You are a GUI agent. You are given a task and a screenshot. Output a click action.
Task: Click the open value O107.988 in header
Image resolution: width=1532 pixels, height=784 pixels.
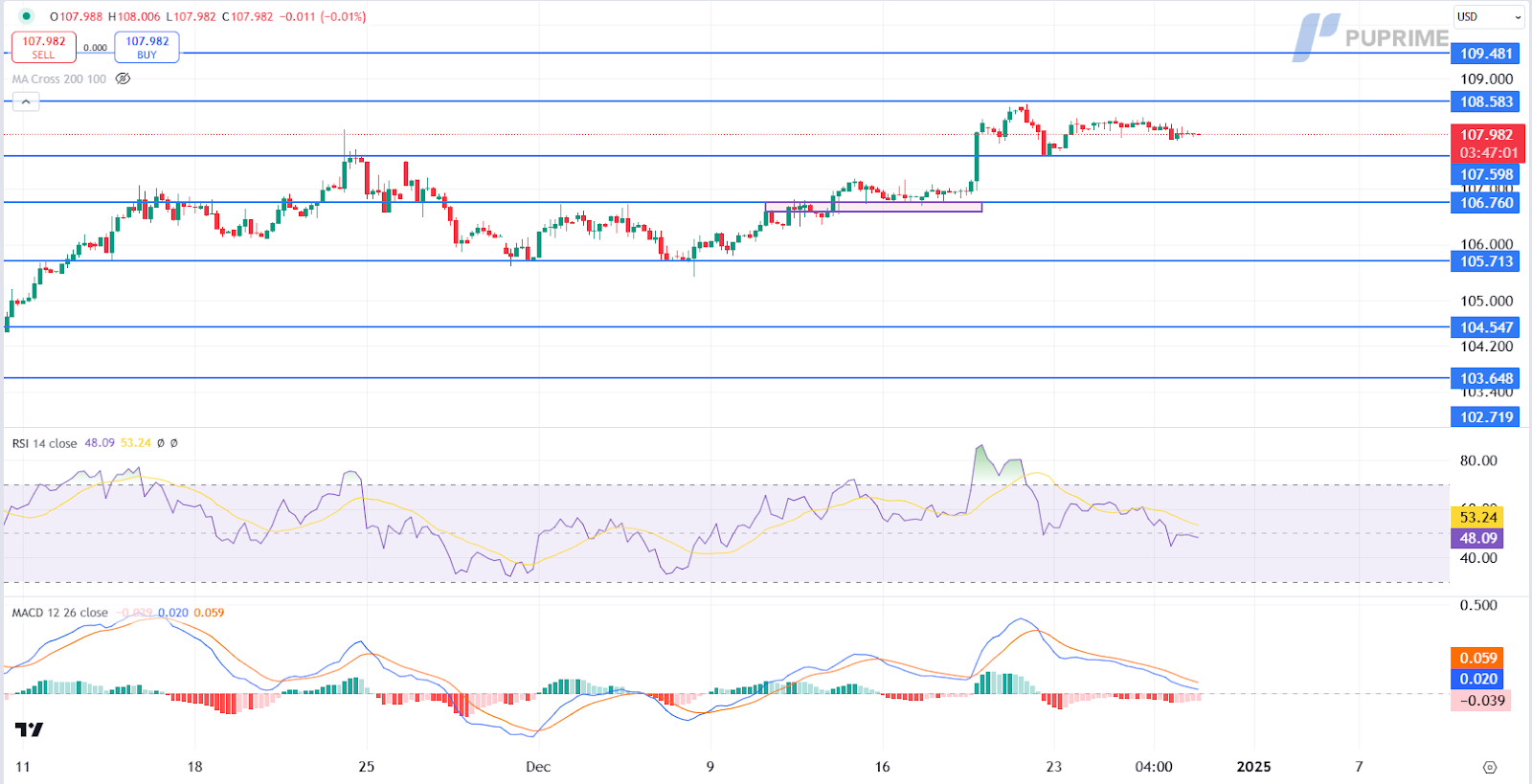[x=77, y=16]
